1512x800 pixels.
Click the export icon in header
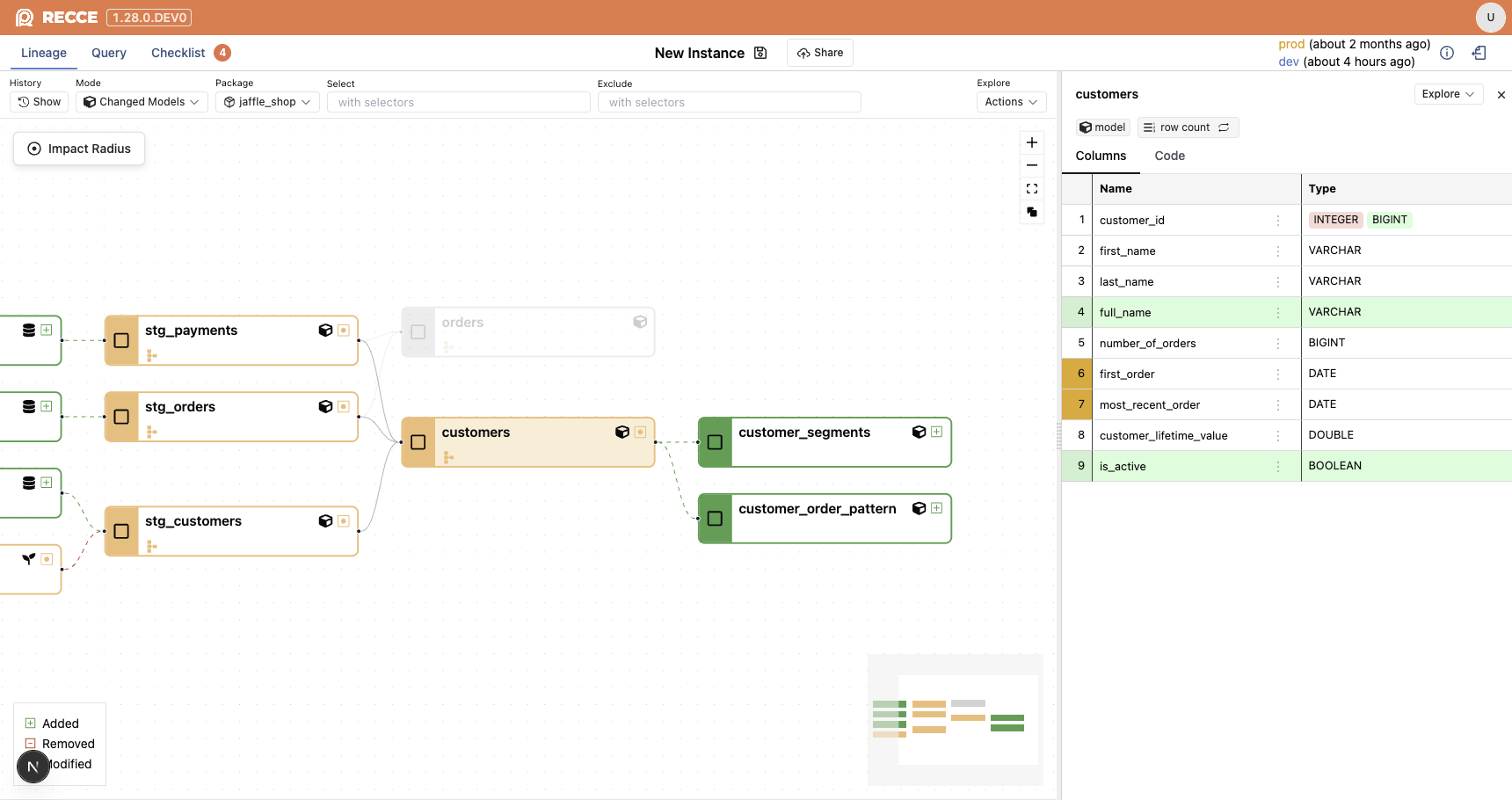(x=1479, y=53)
